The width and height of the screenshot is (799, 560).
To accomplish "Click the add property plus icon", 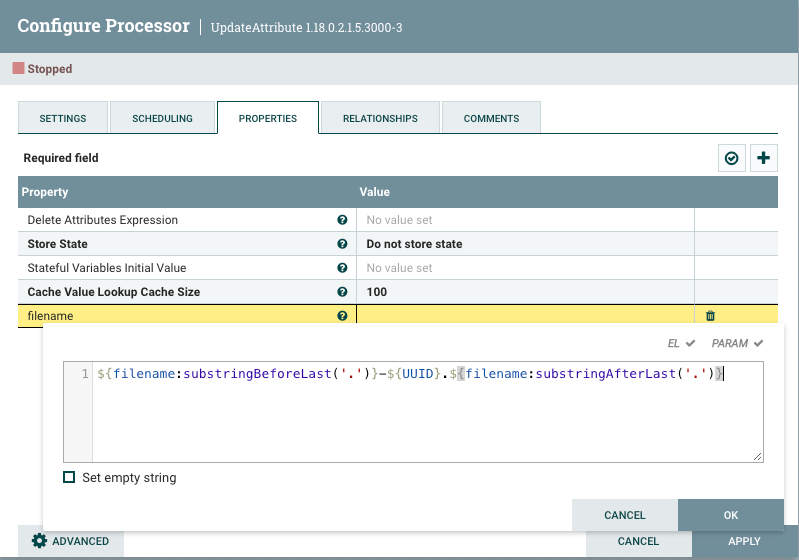I will (x=764, y=158).
